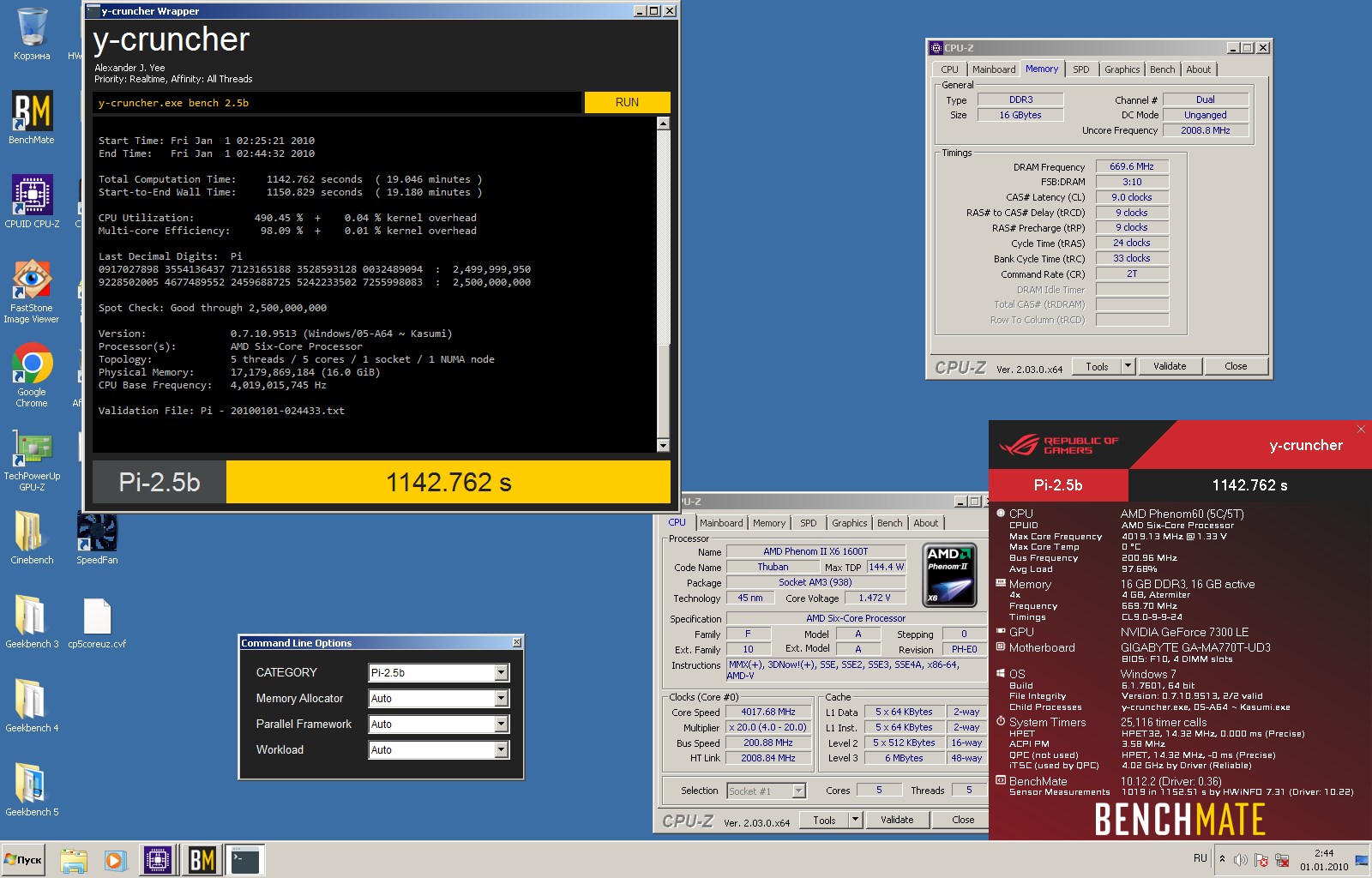
Task: Open Graphics tab in top CPU-Z window
Action: pos(1122,69)
